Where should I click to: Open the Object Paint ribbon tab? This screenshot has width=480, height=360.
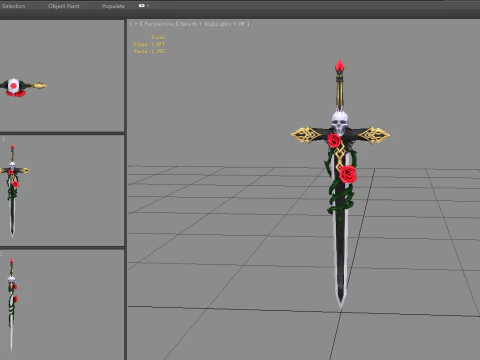tap(64, 6)
